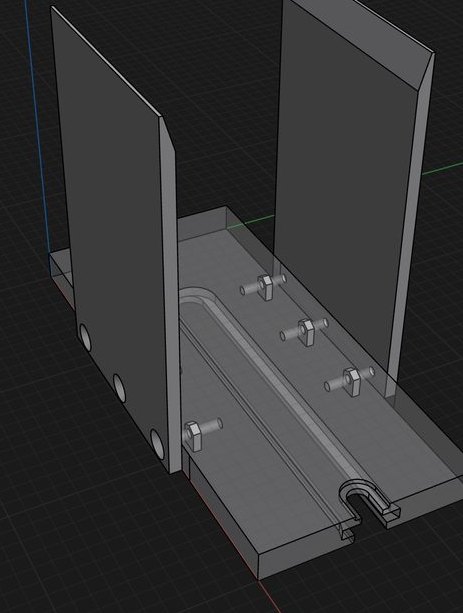Select the frontmost bolt near right panel
This screenshot has width=463, height=613.
click(x=349, y=380)
